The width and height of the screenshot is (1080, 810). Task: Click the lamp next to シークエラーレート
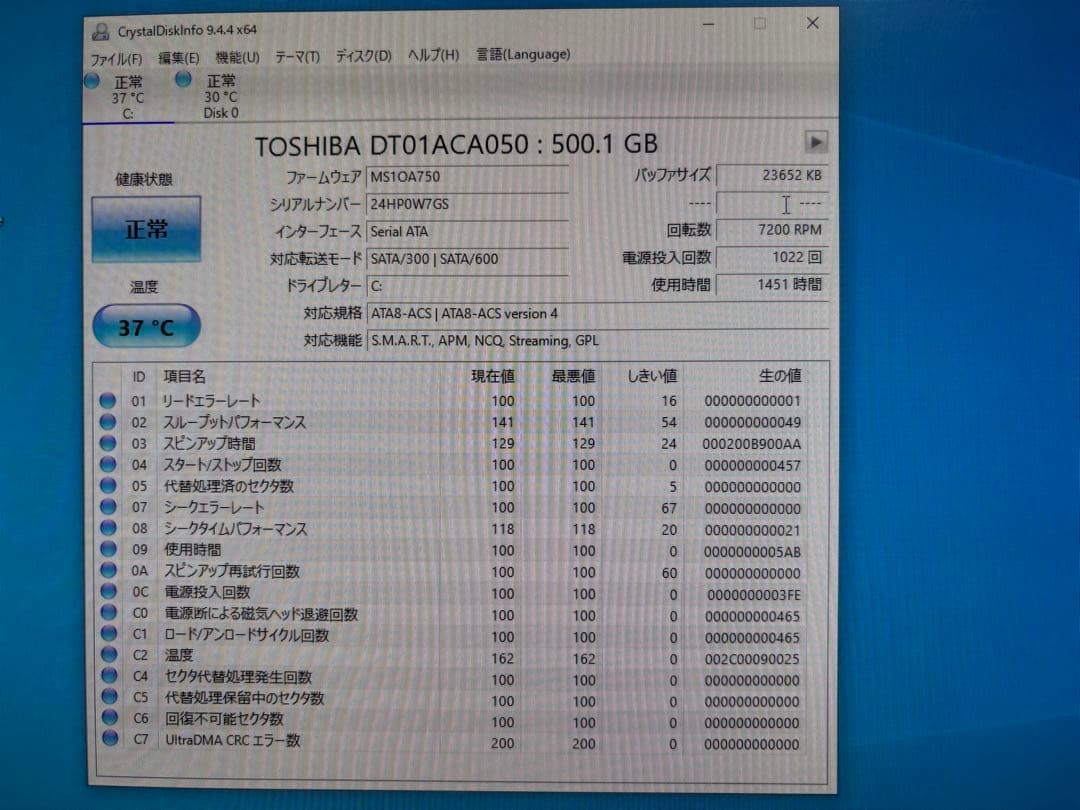108,508
